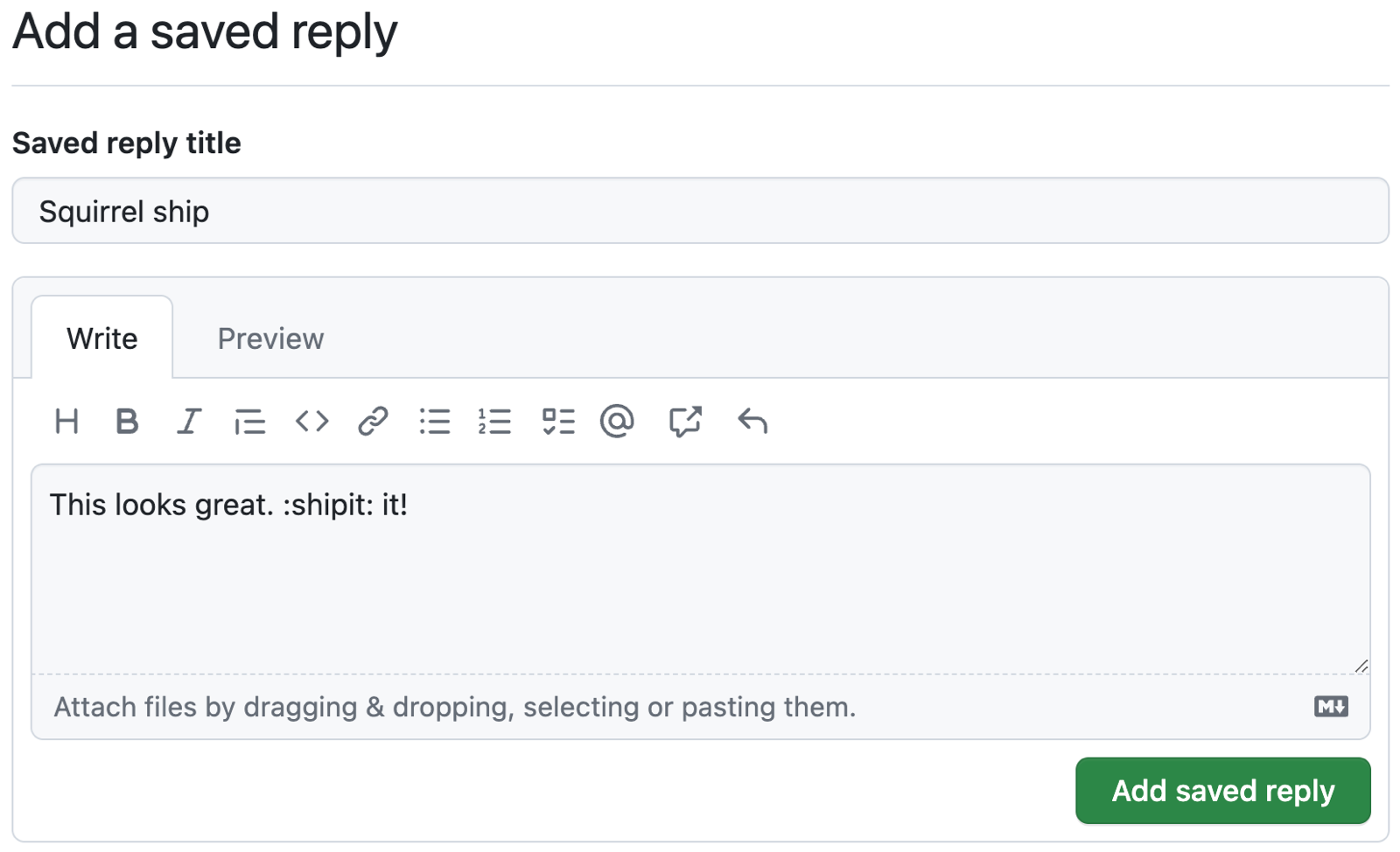This screenshot has width=1400, height=852.
Task: Open the Markdown guide icon
Action: point(1329,706)
